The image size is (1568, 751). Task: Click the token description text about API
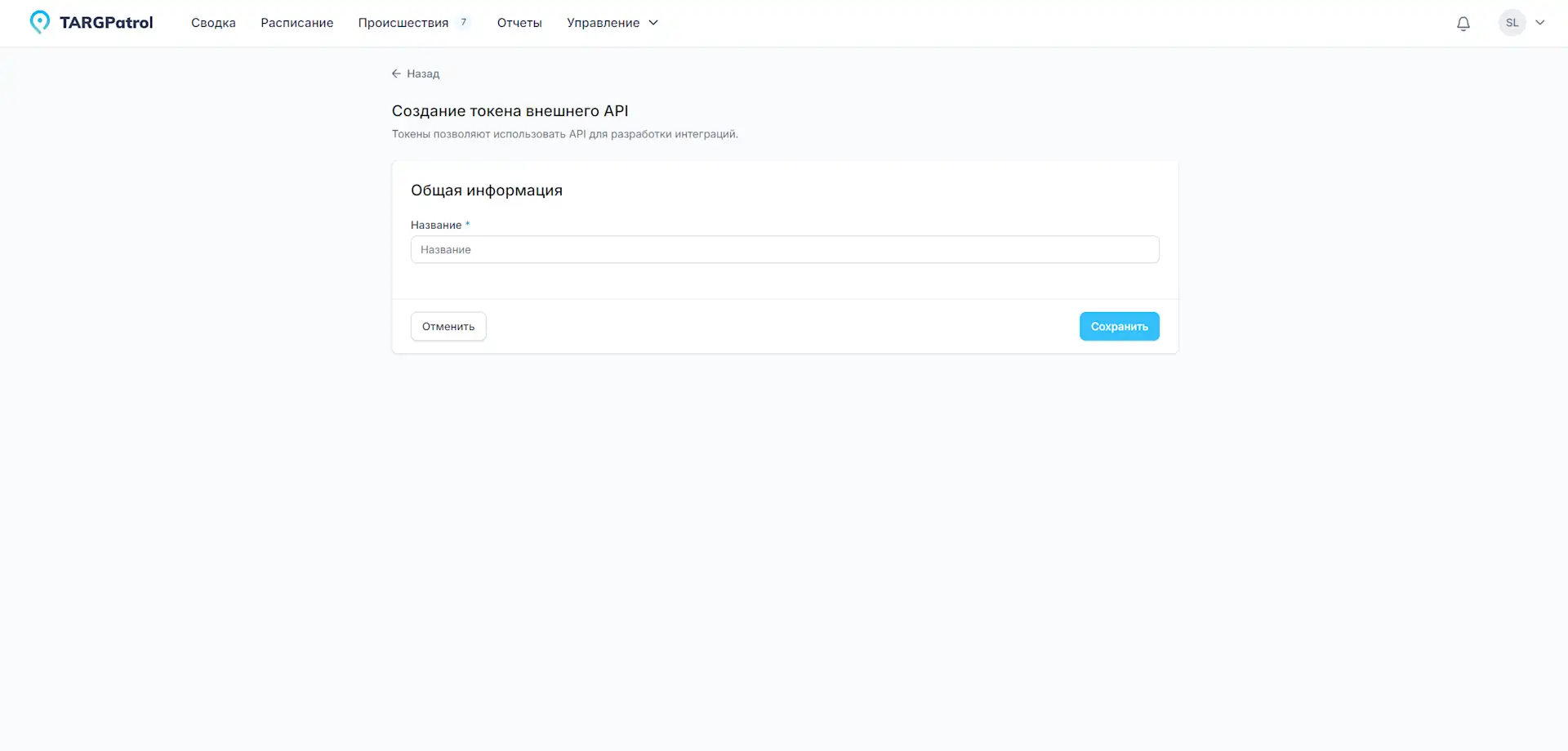[x=565, y=134]
